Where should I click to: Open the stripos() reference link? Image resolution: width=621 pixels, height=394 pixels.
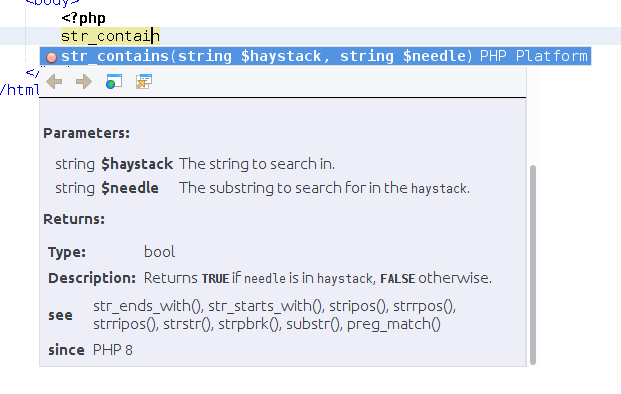coord(357,306)
